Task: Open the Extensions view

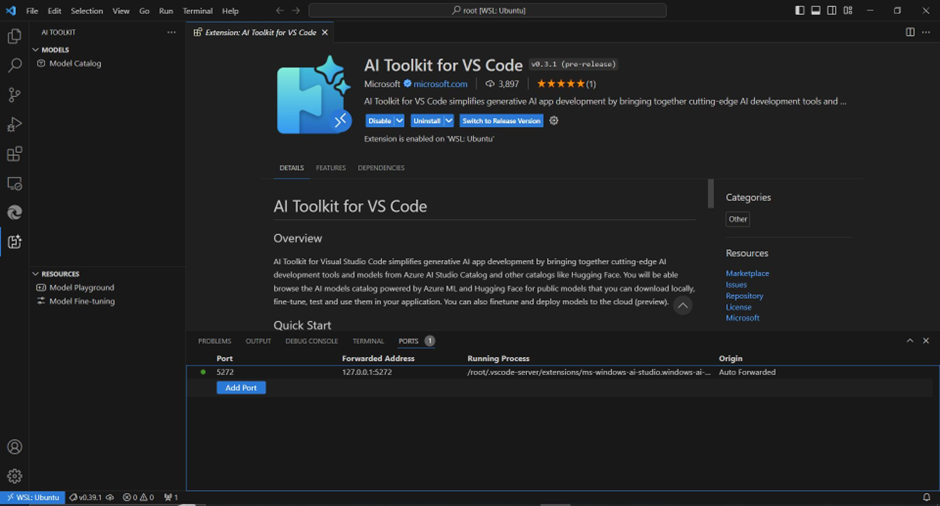Action: tap(14, 153)
